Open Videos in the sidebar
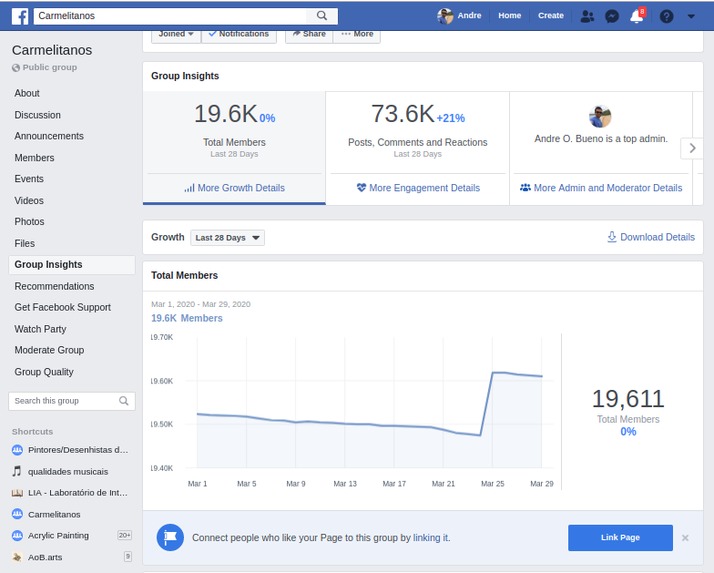Screen dimensions: 714x573 tap(29, 201)
